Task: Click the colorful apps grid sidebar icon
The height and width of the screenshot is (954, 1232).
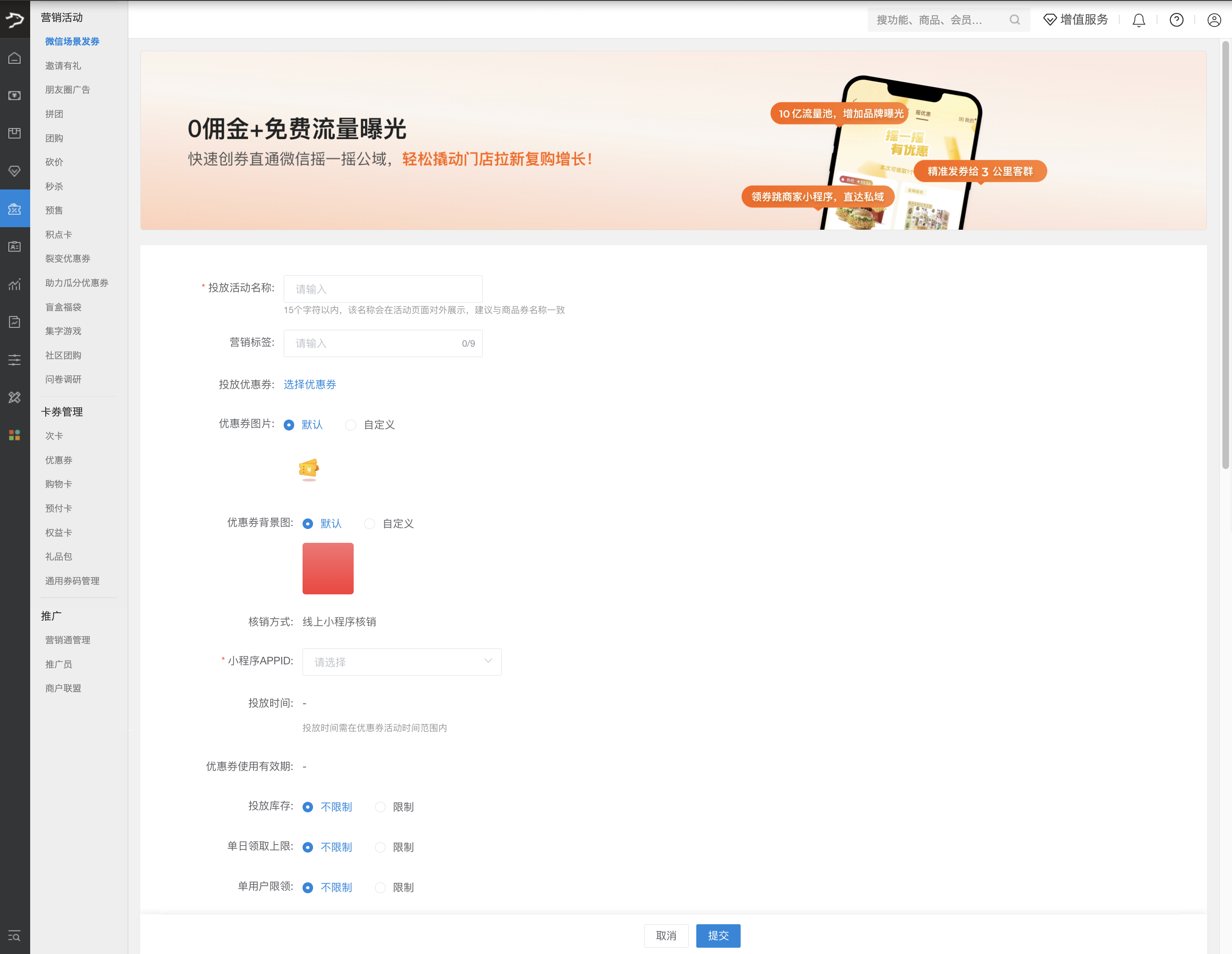Action: click(15, 435)
